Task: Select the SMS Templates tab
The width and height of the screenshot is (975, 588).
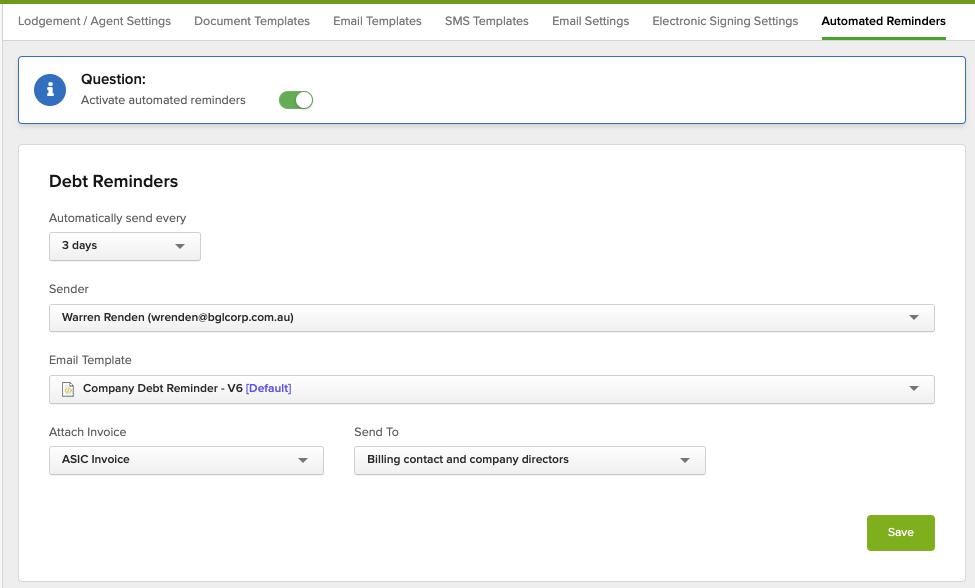Action: 486,21
